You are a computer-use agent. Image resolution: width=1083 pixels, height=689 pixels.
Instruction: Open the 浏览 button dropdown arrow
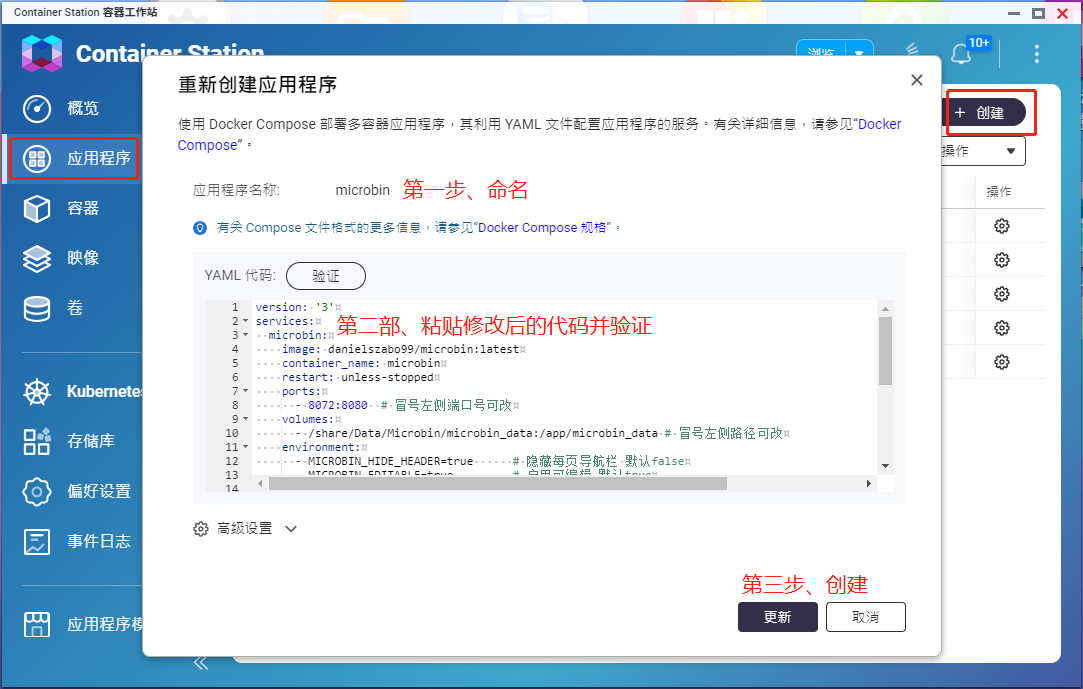859,52
